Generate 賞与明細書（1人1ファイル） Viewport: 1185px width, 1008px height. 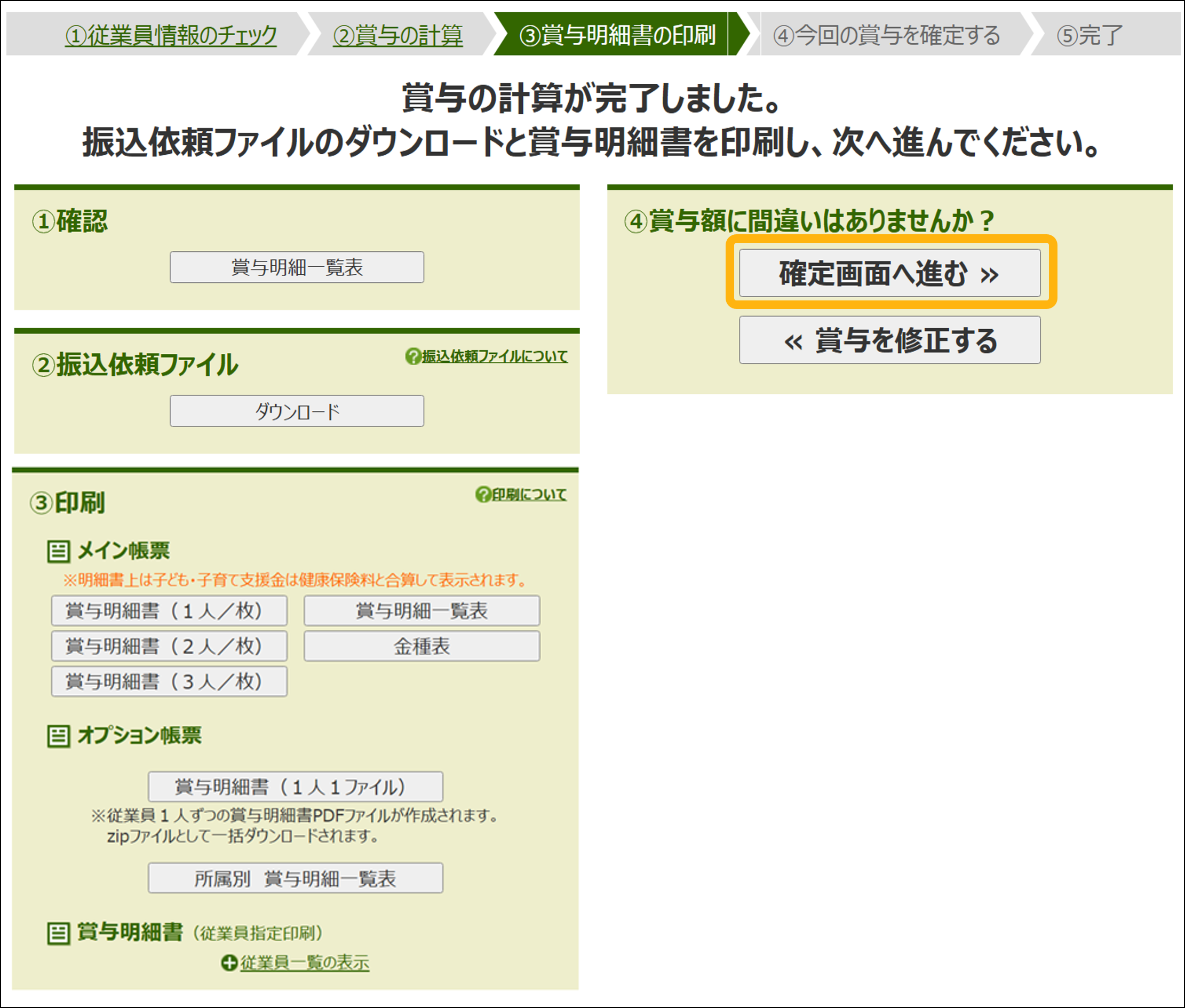pos(296,787)
